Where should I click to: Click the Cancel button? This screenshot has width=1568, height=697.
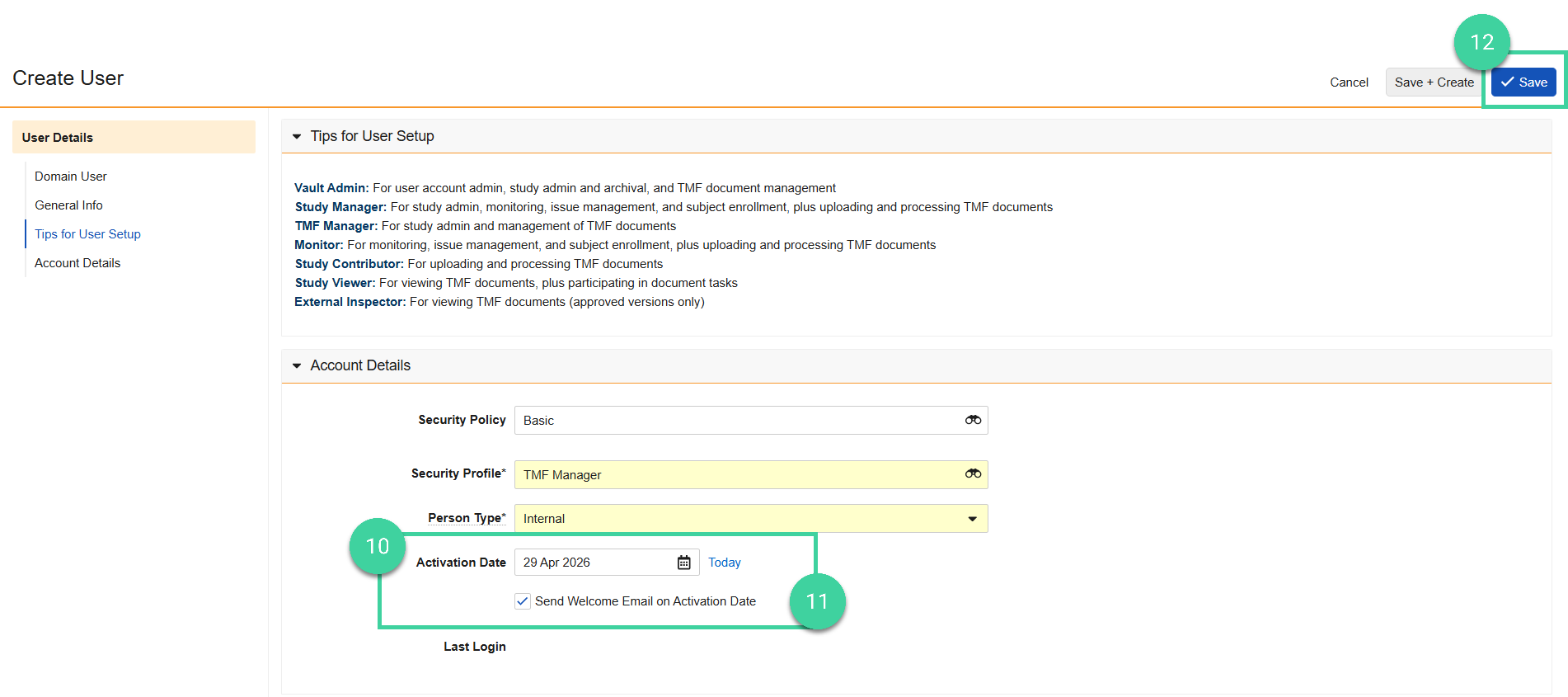tap(1349, 82)
